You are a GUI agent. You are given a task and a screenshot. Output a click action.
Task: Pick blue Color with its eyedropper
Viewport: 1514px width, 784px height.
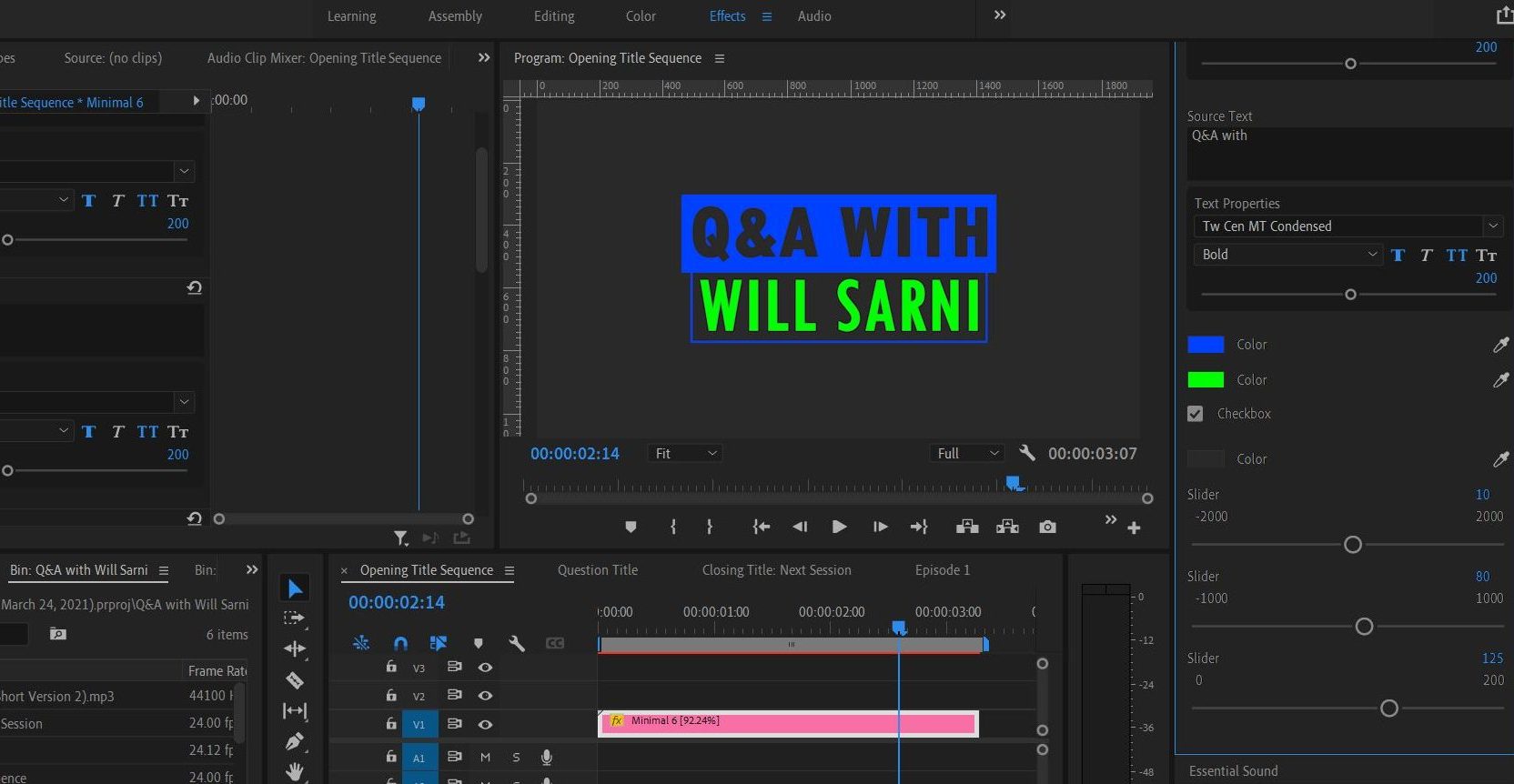pyautogui.click(x=1500, y=345)
